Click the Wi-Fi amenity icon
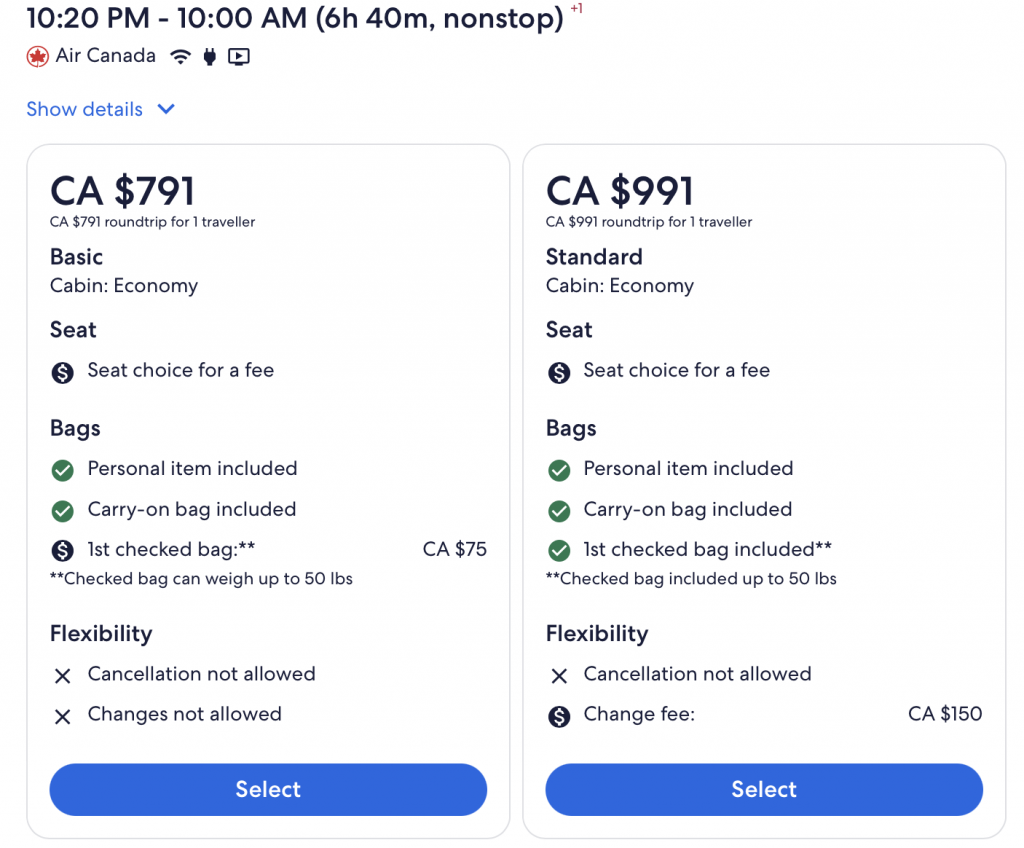 click(180, 57)
